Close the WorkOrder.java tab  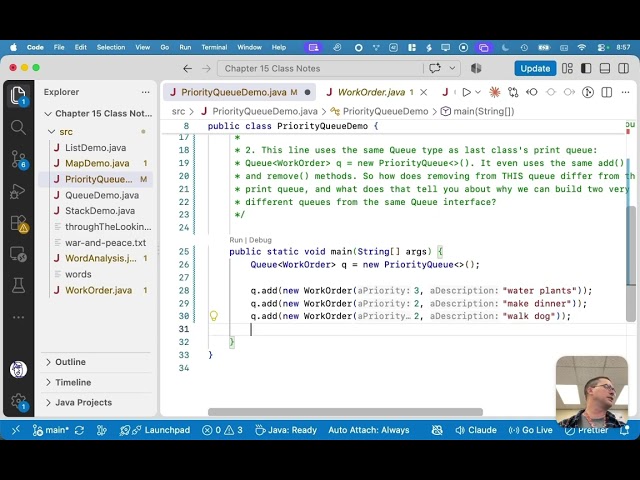point(424,92)
